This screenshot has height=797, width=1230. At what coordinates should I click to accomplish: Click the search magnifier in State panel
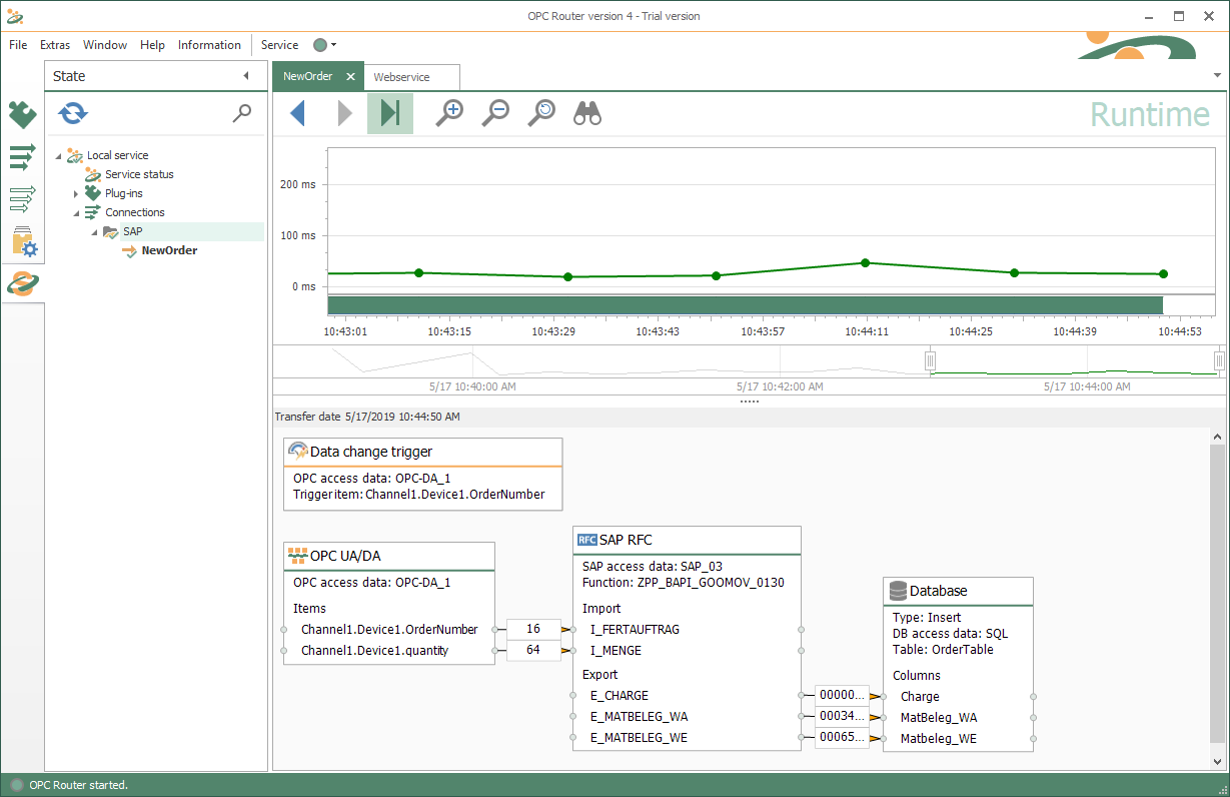point(242,113)
